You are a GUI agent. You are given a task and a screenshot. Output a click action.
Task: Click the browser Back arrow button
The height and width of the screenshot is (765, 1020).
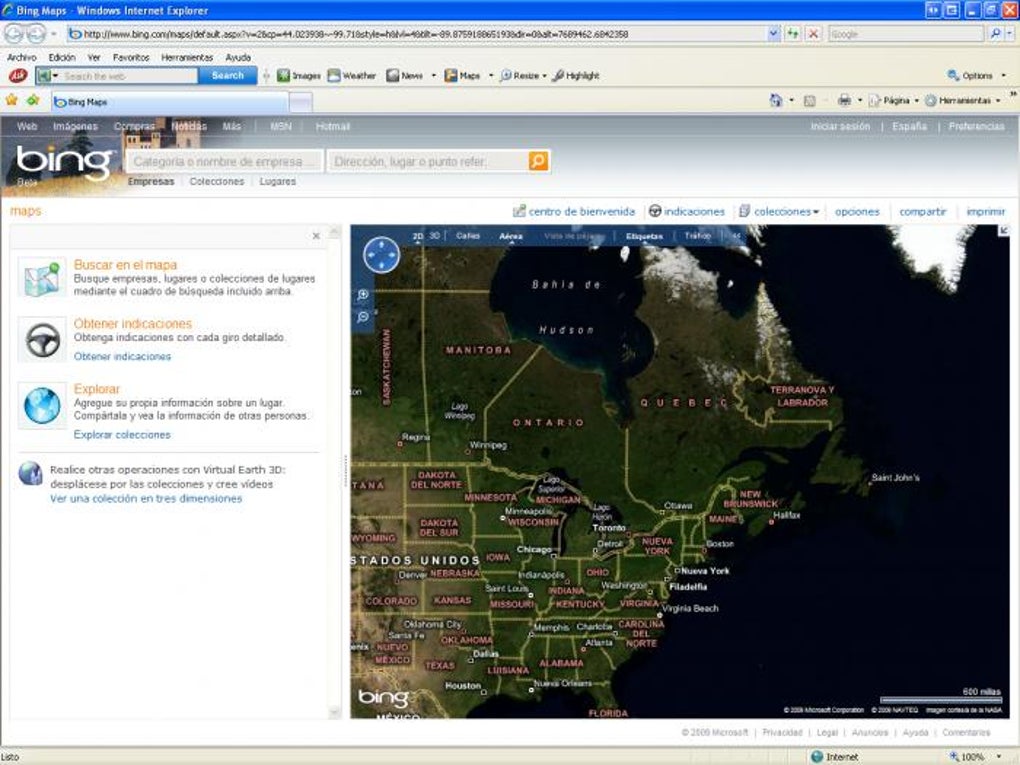pyautogui.click(x=14, y=33)
